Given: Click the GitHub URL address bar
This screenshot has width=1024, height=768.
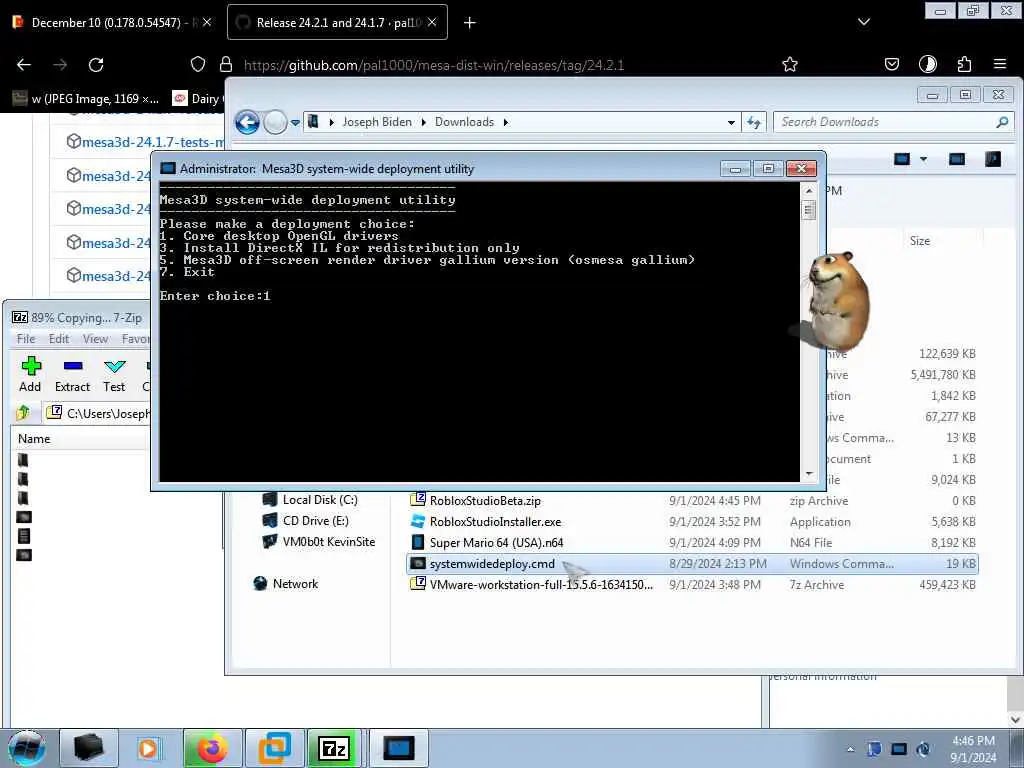Looking at the screenshot, I should click(434, 65).
